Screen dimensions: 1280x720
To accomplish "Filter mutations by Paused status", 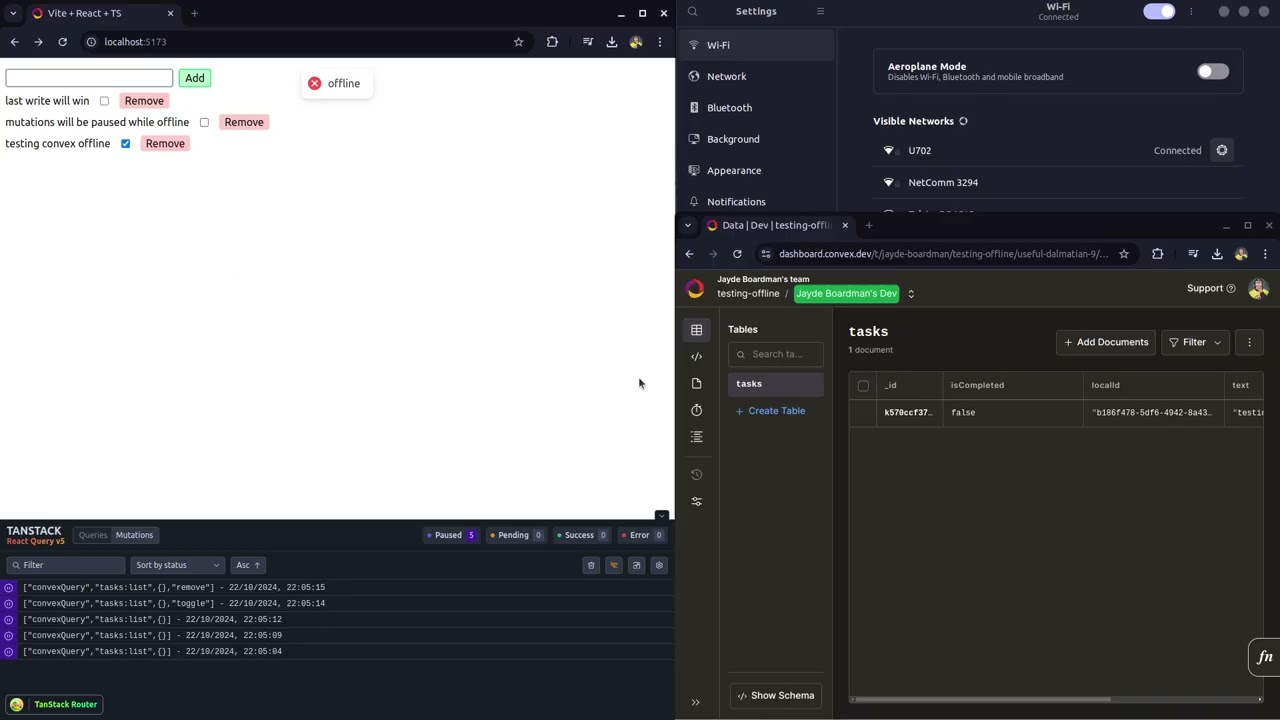I will (451, 535).
